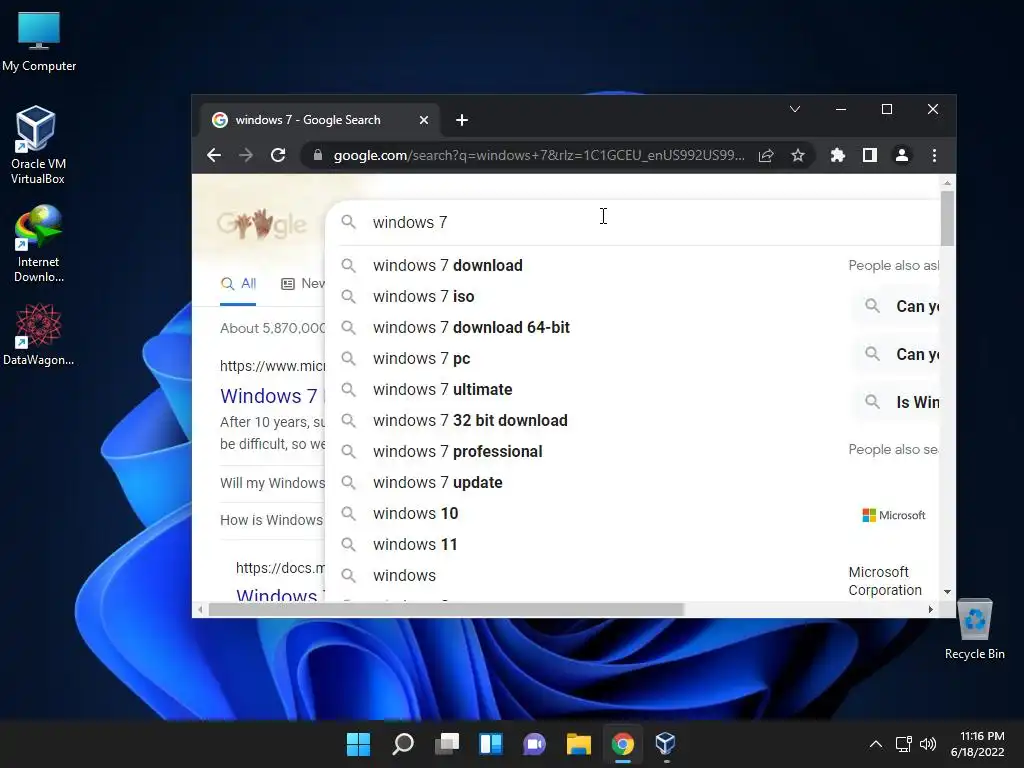This screenshot has width=1024, height=768.
Task: Show hidden system tray icons chevron
Action: pos(876,744)
